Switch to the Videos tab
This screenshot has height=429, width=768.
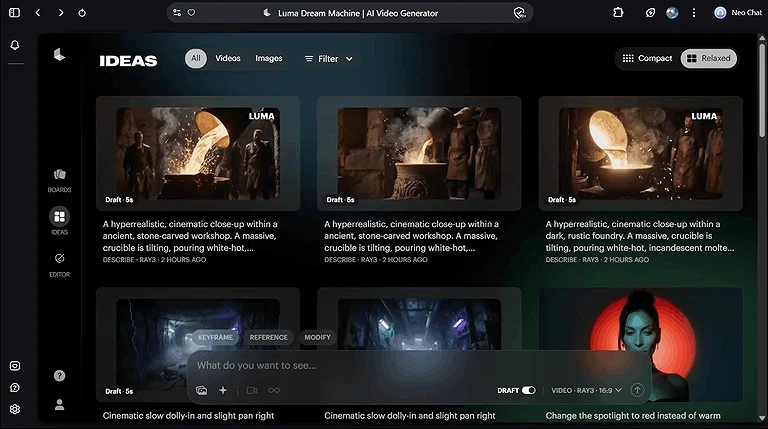pos(228,58)
